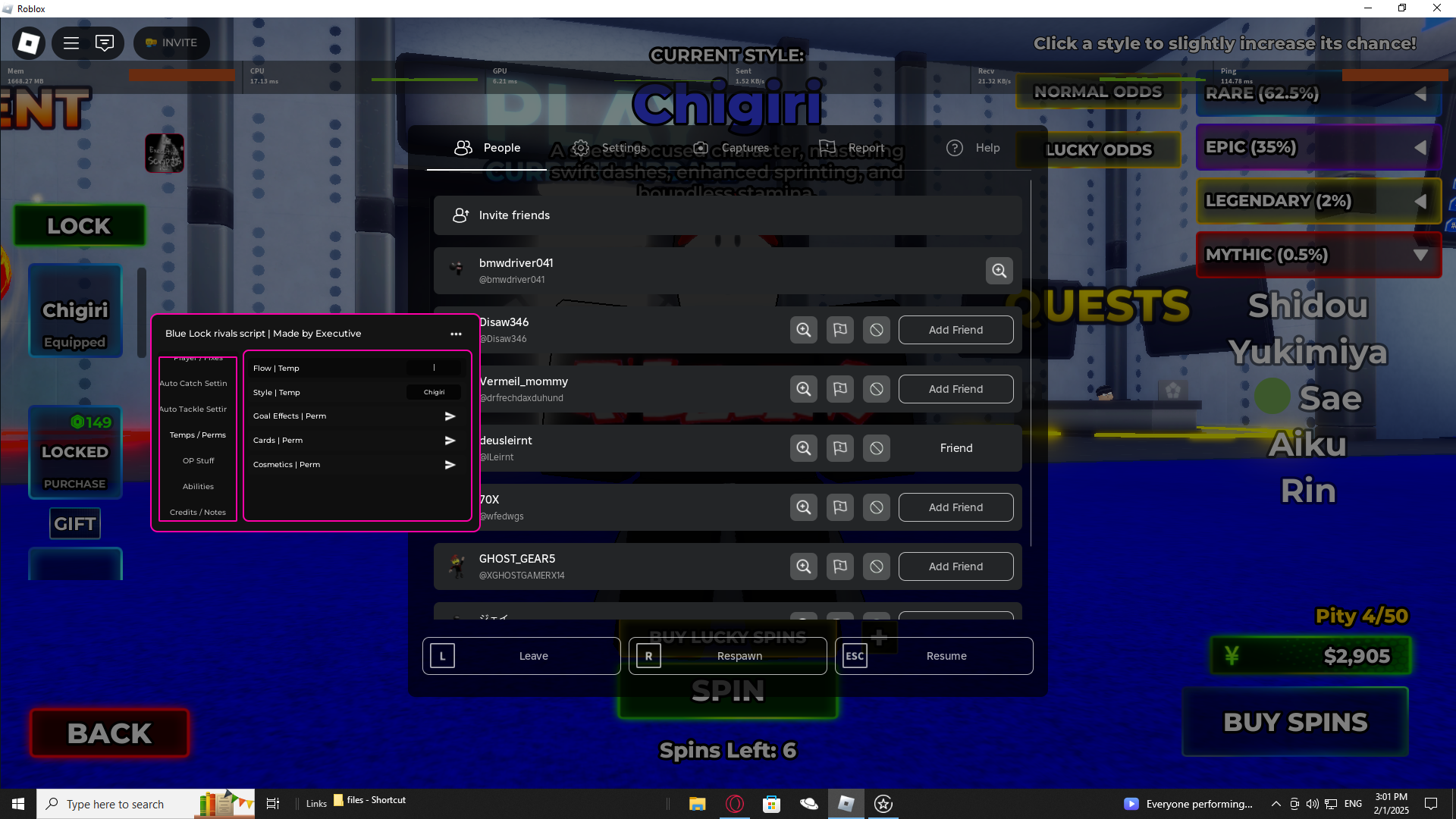Examine avatar of Disaw346 via magnifier icon
Viewport: 1456px width, 819px height.
[803, 330]
